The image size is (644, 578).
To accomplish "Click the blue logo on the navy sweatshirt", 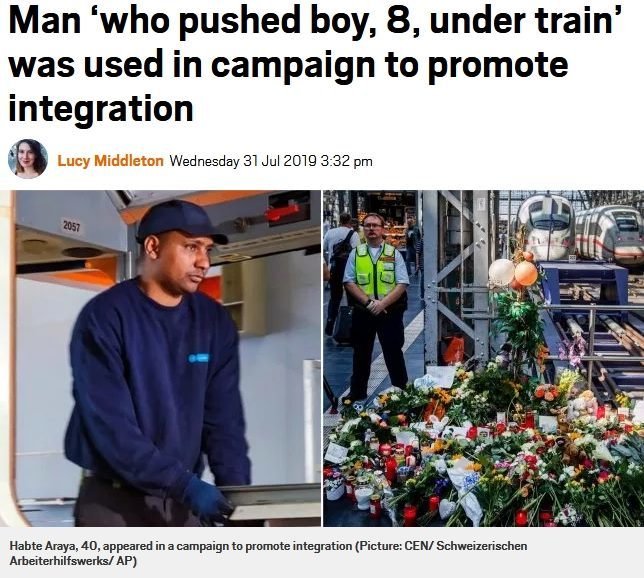I will coord(198,358).
